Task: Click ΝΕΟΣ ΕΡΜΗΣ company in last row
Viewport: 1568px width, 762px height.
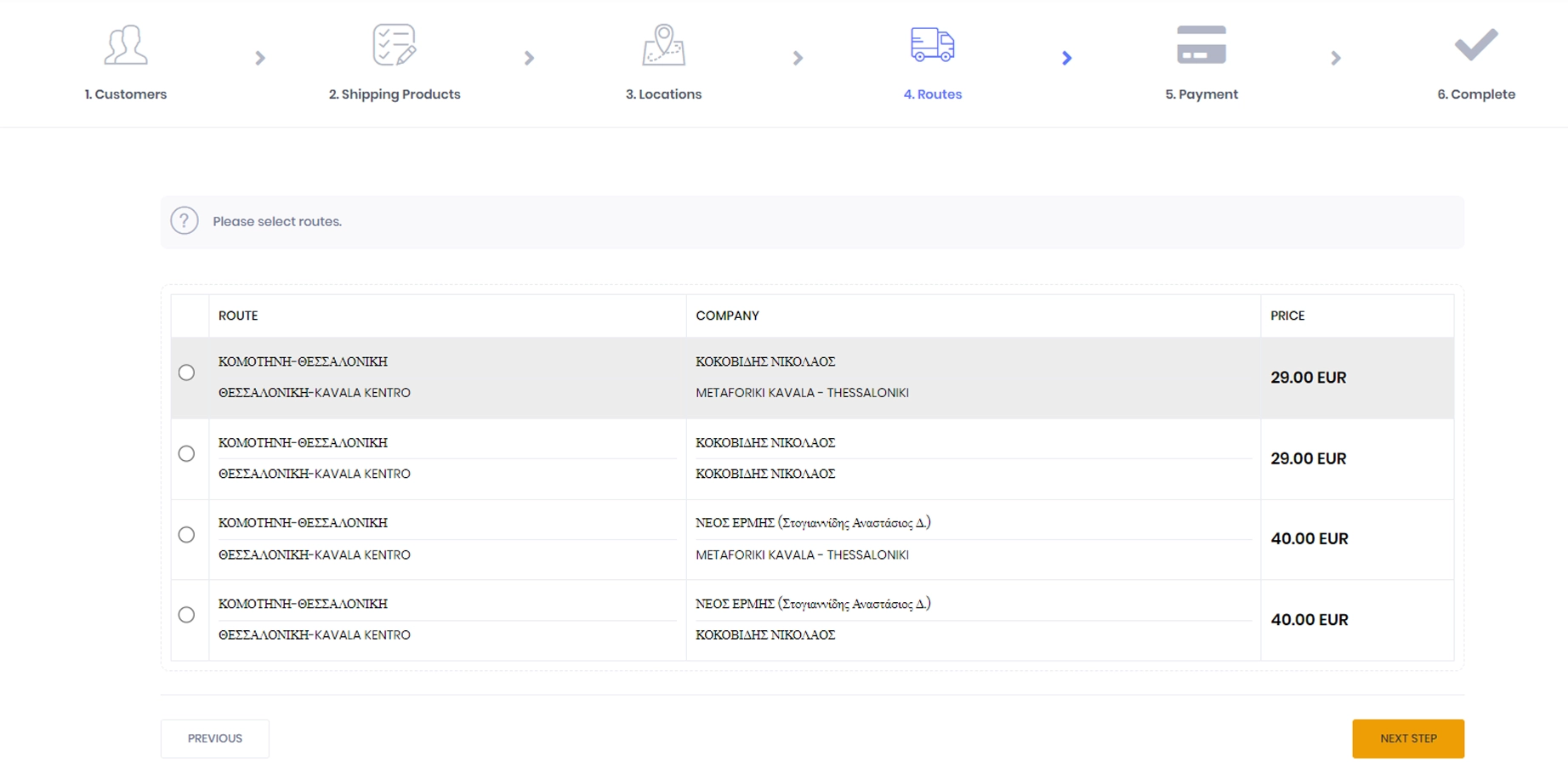Action: [x=813, y=604]
